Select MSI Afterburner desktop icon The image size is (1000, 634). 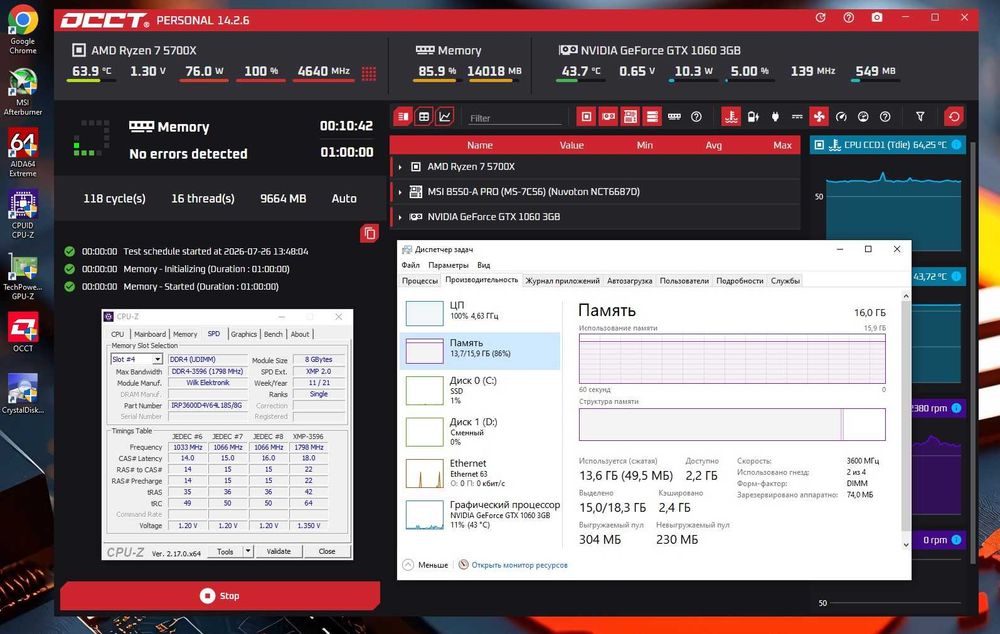[22, 91]
